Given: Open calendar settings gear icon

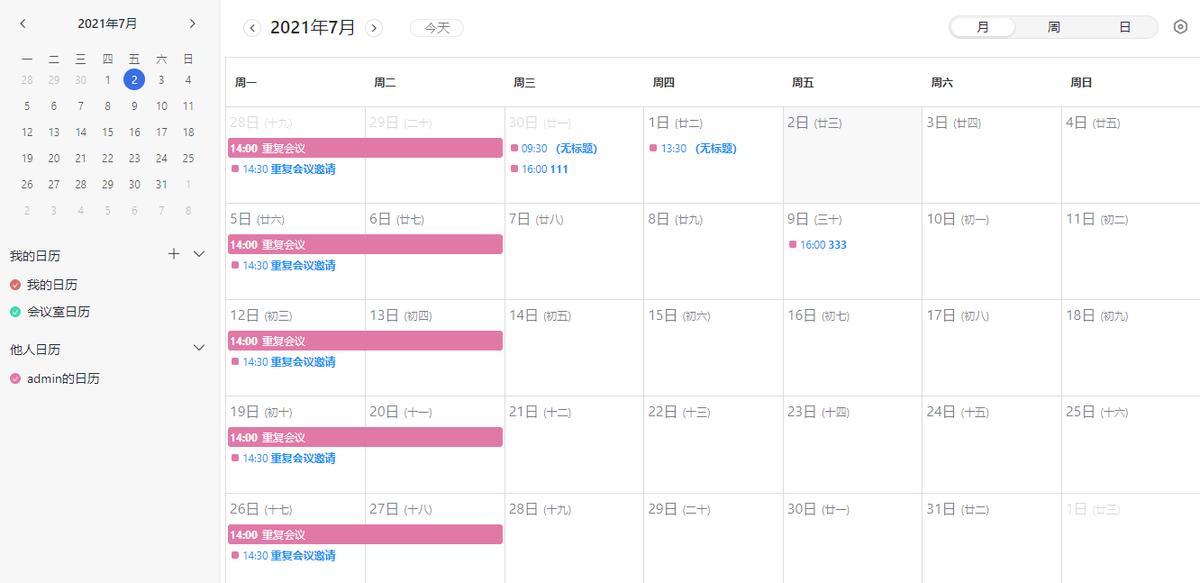Looking at the screenshot, I should tap(1180, 27).
